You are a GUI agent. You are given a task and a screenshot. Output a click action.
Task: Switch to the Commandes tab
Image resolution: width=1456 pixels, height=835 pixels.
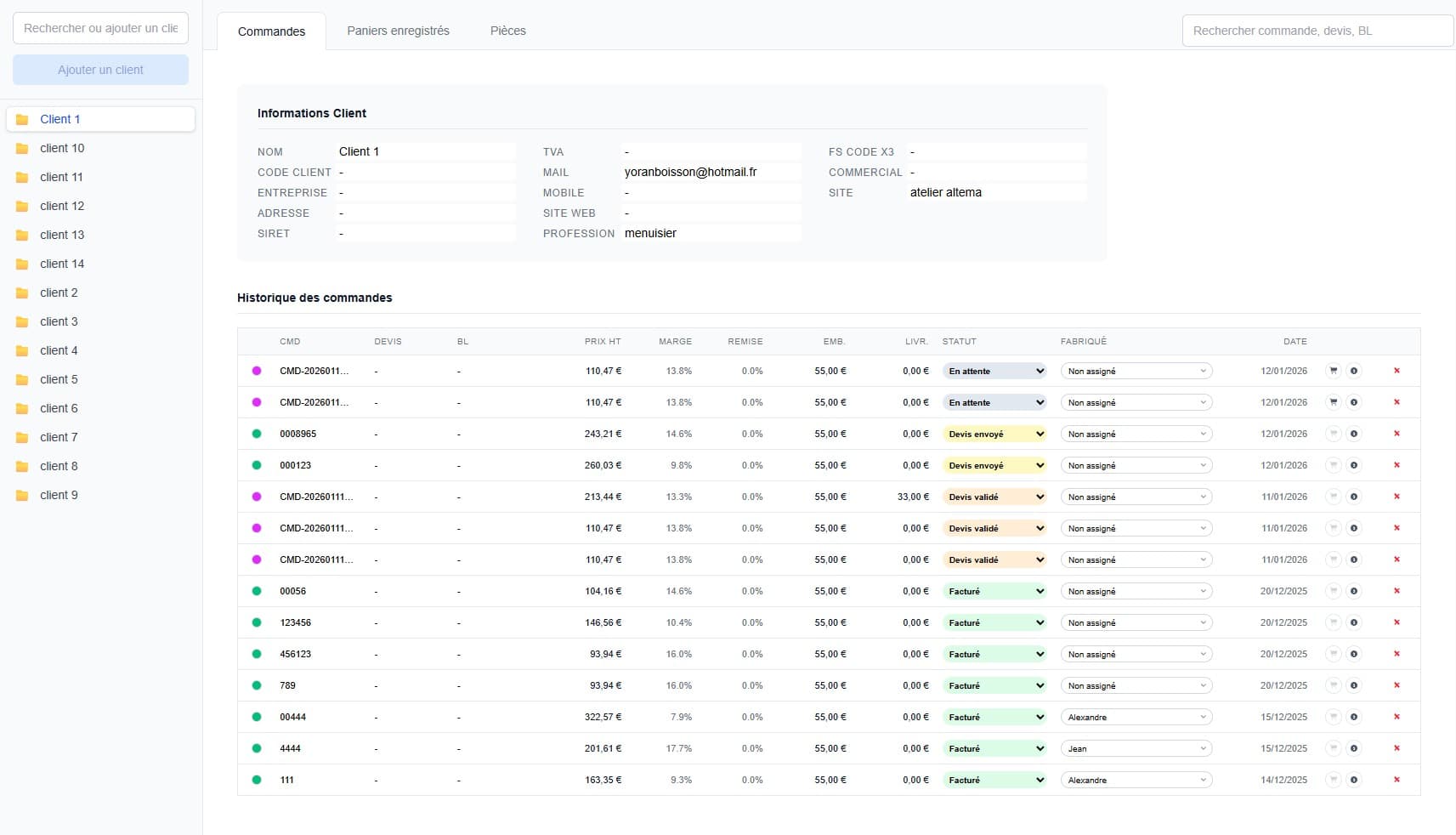(271, 31)
